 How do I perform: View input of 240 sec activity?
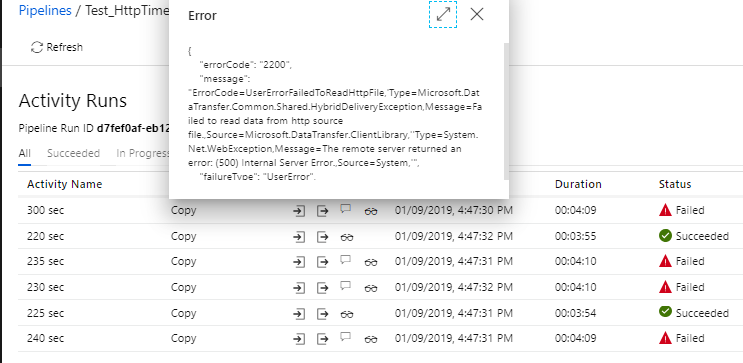(x=299, y=339)
